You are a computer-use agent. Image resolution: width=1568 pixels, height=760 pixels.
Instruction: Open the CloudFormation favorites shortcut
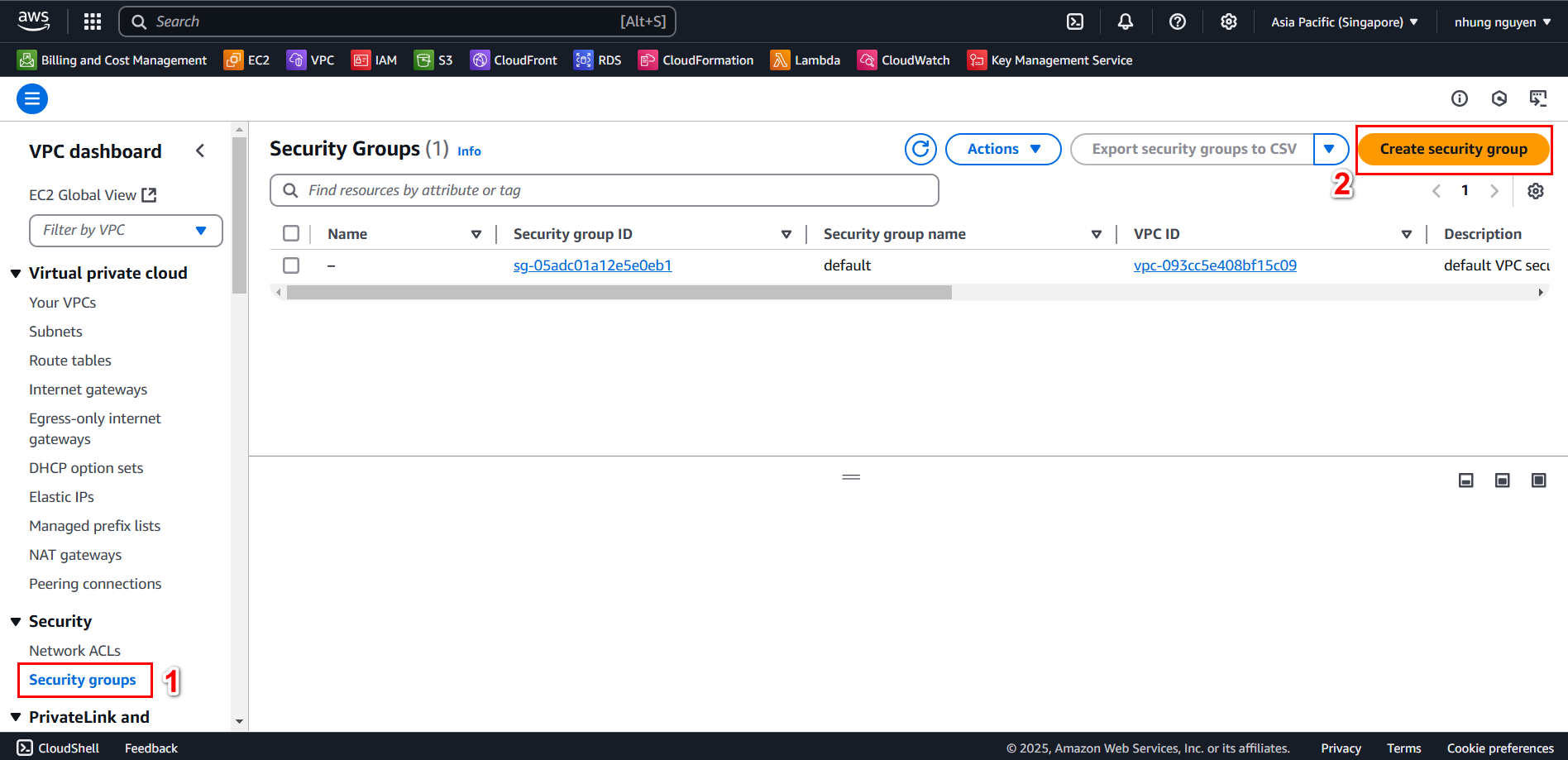(x=696, y=60)
